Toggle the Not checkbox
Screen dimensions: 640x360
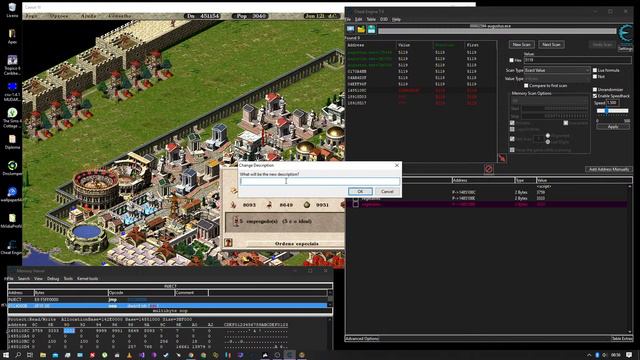tap(595, 76)
